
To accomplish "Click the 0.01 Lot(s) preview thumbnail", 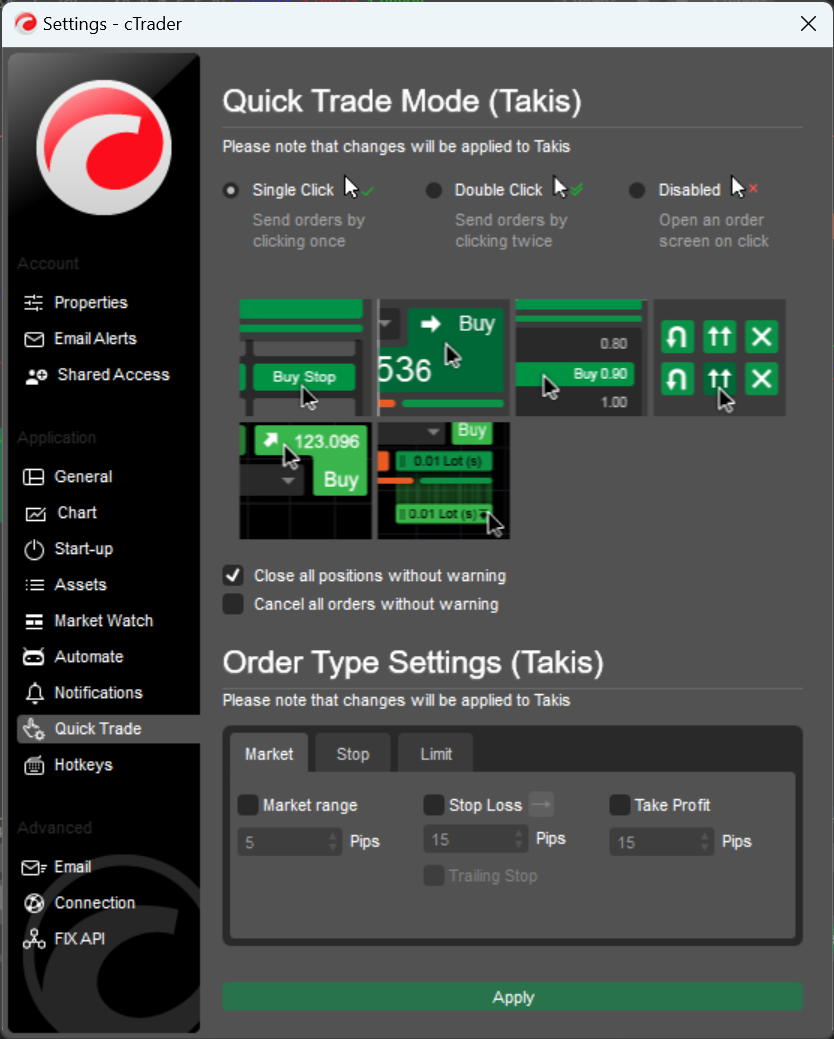I will pos(444,481).
